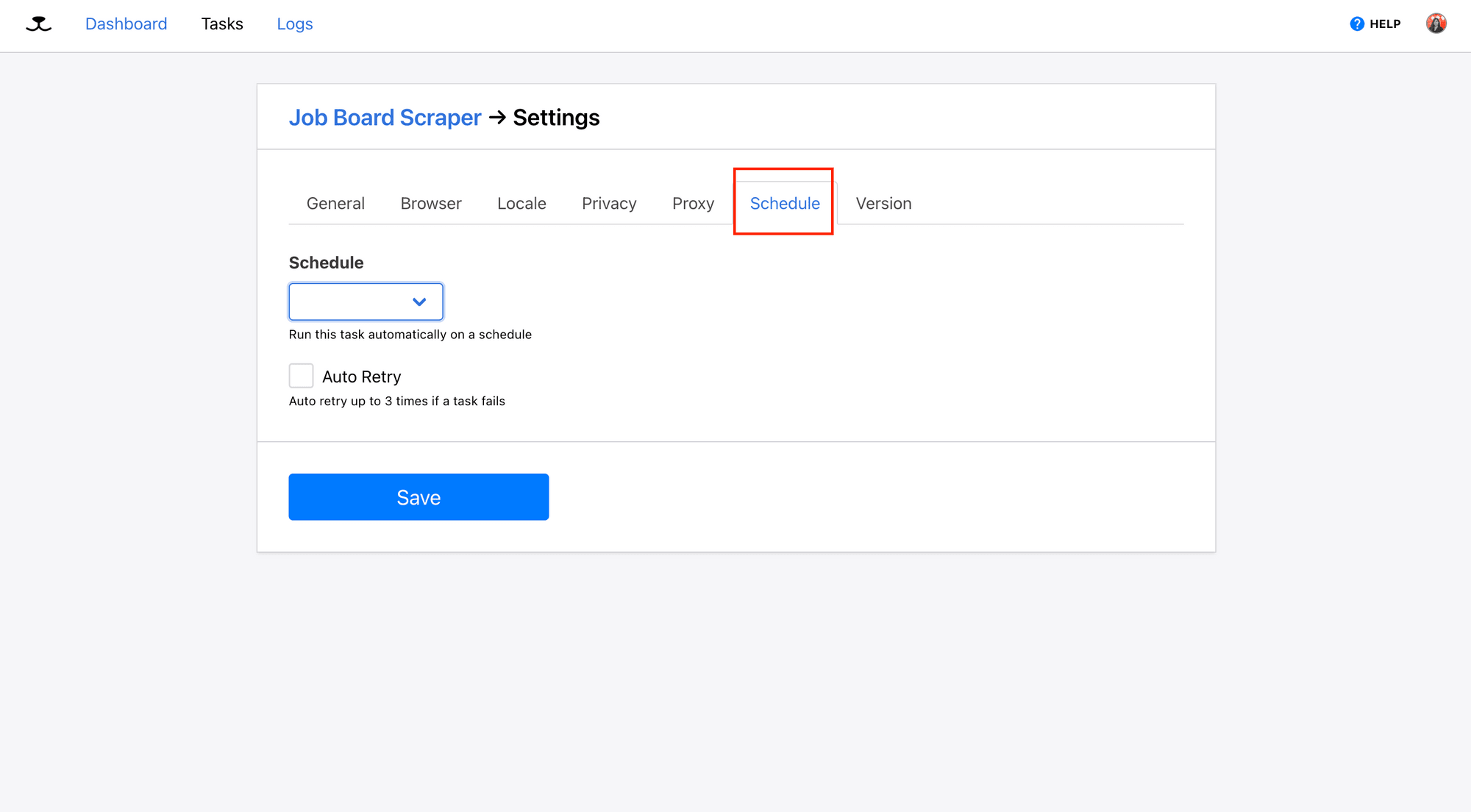Open the Logs page
1471x812 pixels.
click(294, 24)
